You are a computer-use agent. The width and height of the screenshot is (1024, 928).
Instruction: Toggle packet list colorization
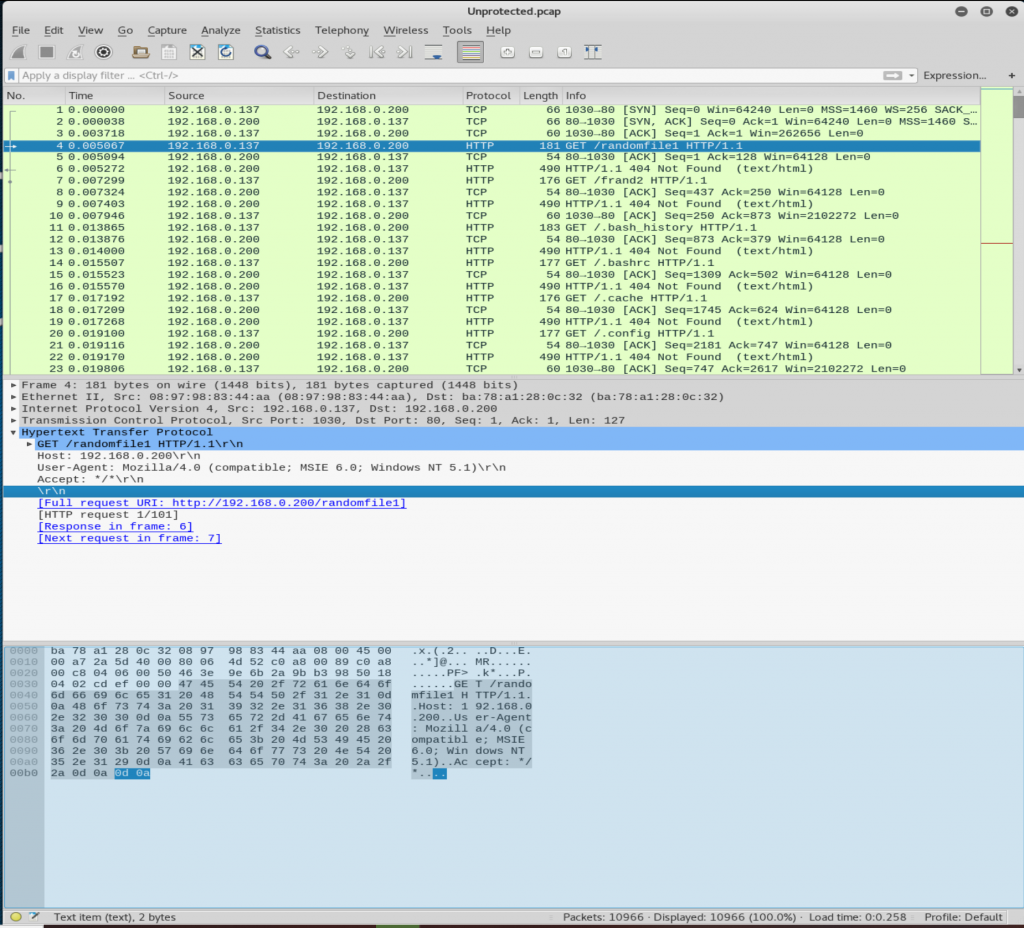coord(470,52)
